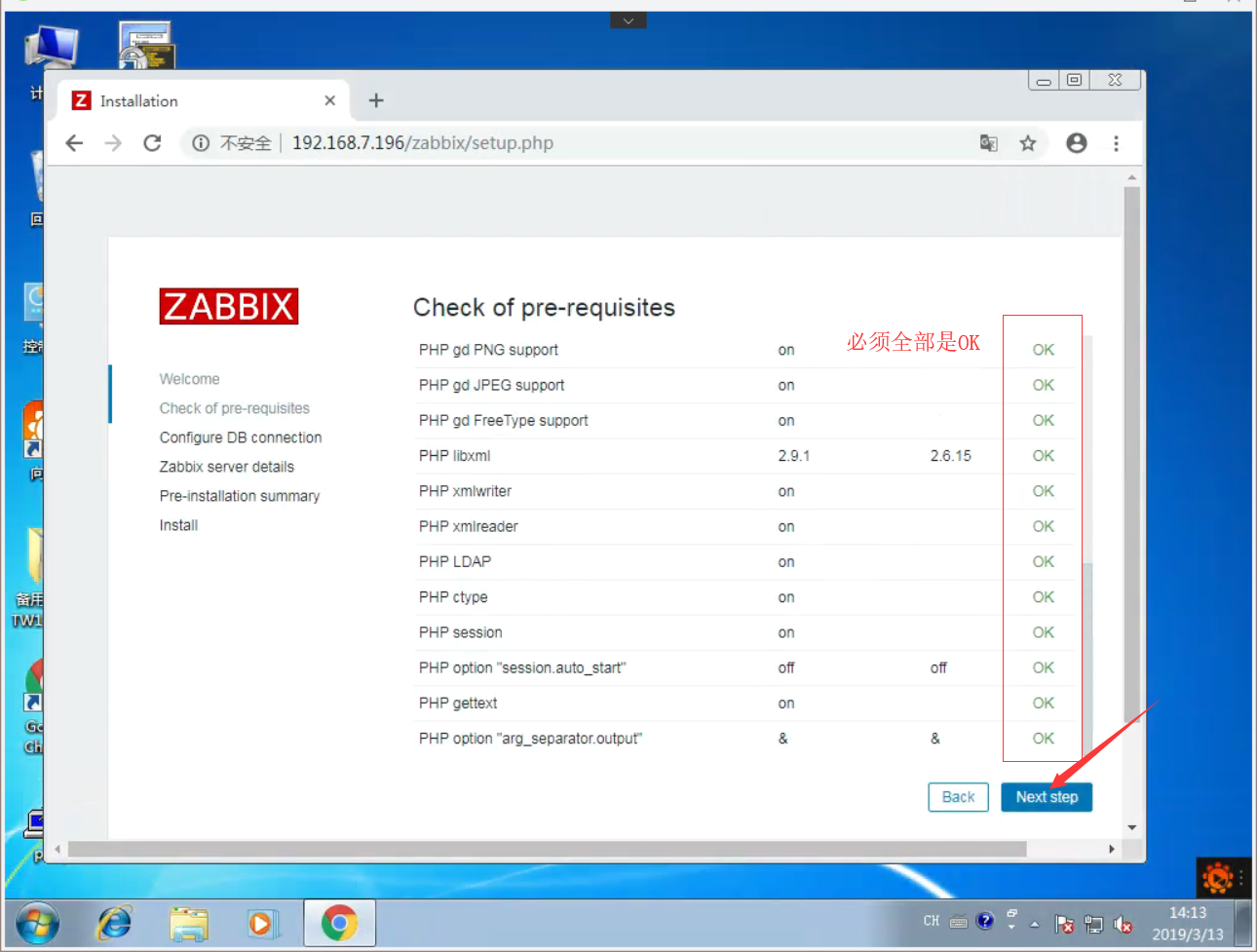
Task: Open the Configure DB connection step
Action: [241, 438]
